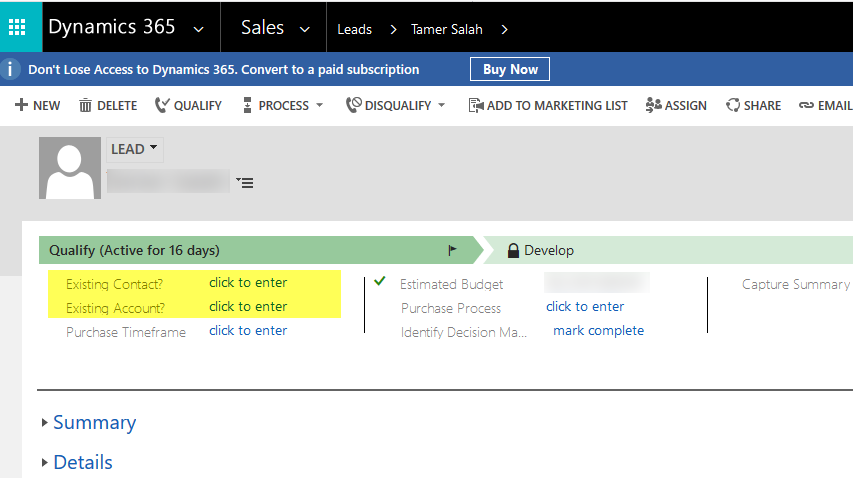The height and width of the screenshot is (478, 853).
Task: Select the locked Develop stage
Action: tap(669, 250)
